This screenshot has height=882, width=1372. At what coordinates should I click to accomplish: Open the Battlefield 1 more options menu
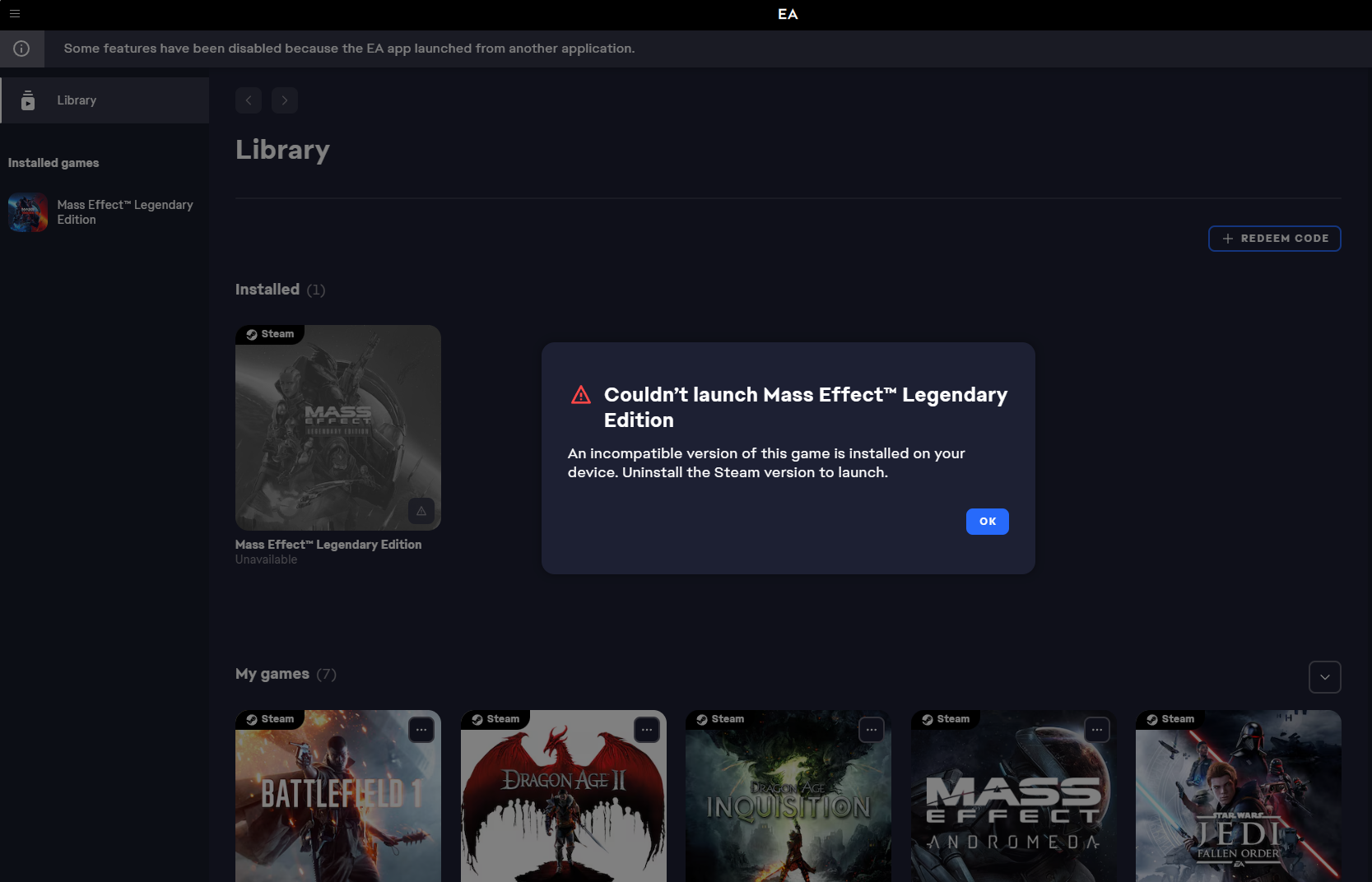[x=421, y=730]
